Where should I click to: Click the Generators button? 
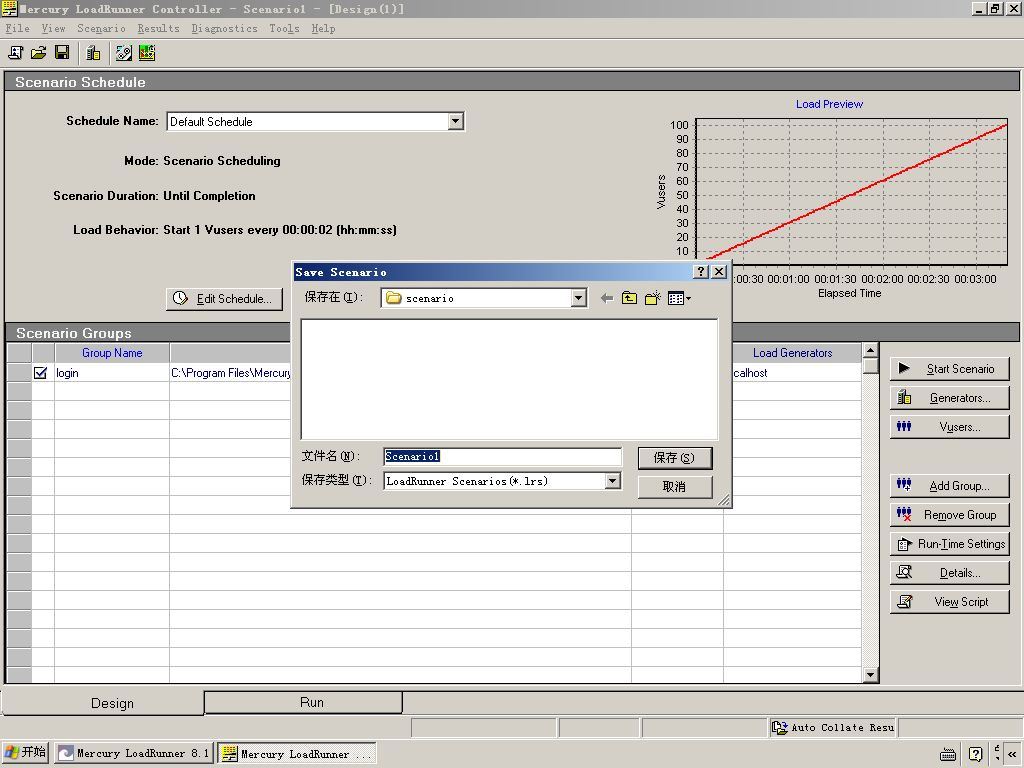[950, 398]
